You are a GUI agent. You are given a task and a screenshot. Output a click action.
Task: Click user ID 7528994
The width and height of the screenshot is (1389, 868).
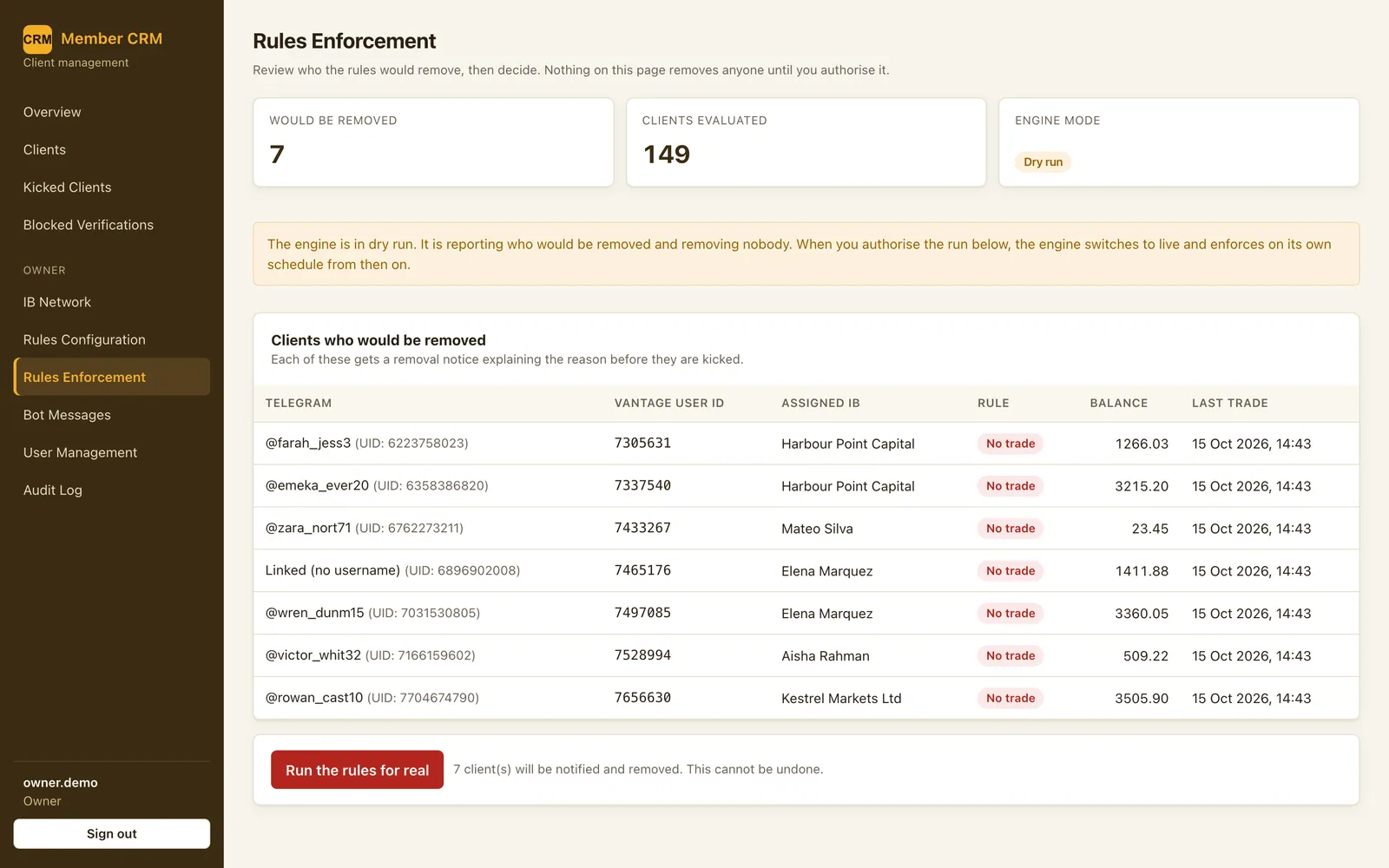point(642,655)
